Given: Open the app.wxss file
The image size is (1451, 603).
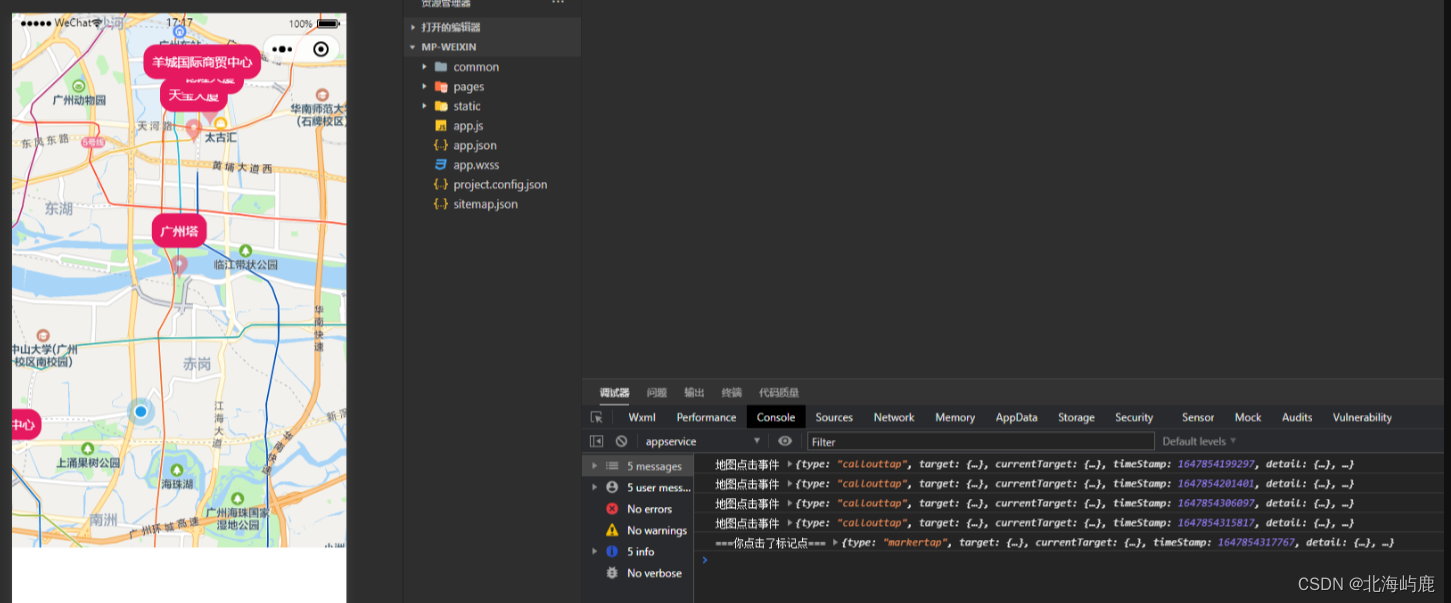Looking at the screenshot, I should [476, 165].
